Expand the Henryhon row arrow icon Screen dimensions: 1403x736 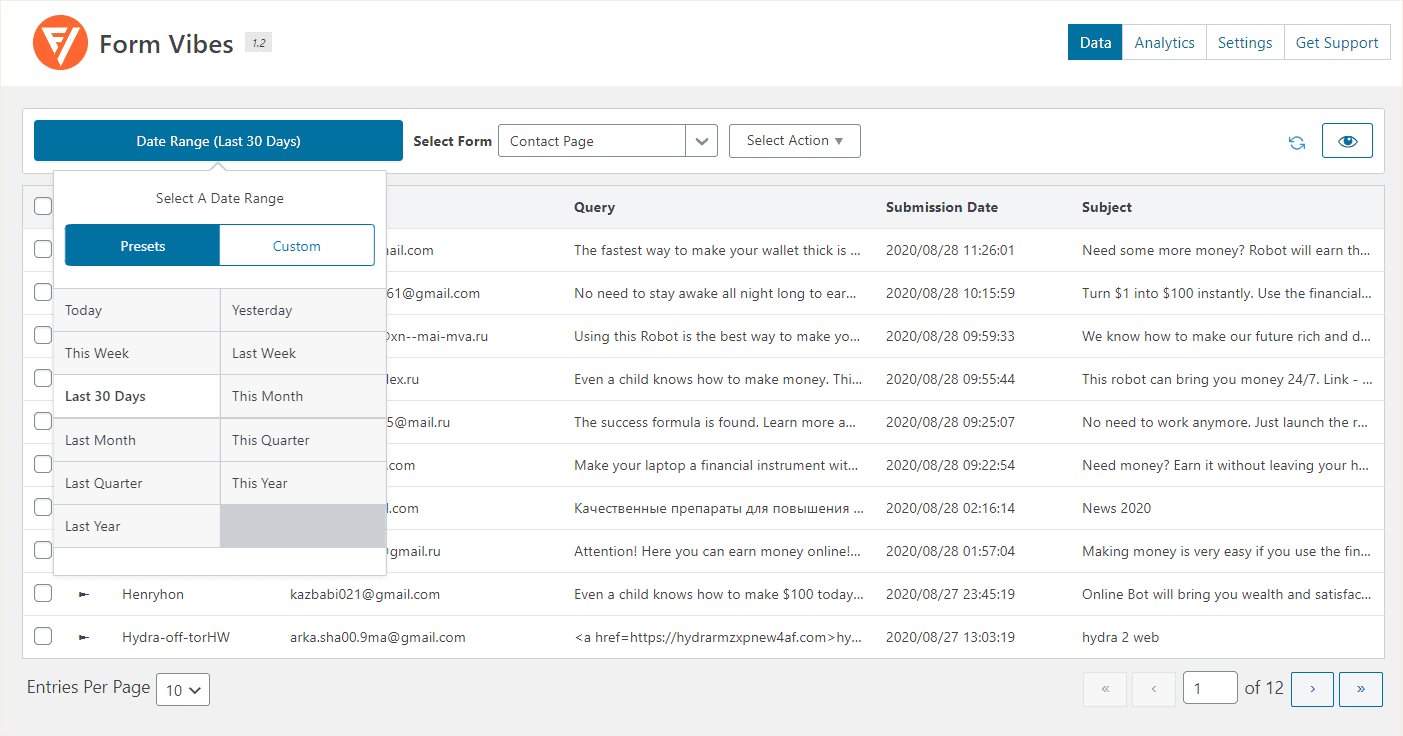coord(84,594)
